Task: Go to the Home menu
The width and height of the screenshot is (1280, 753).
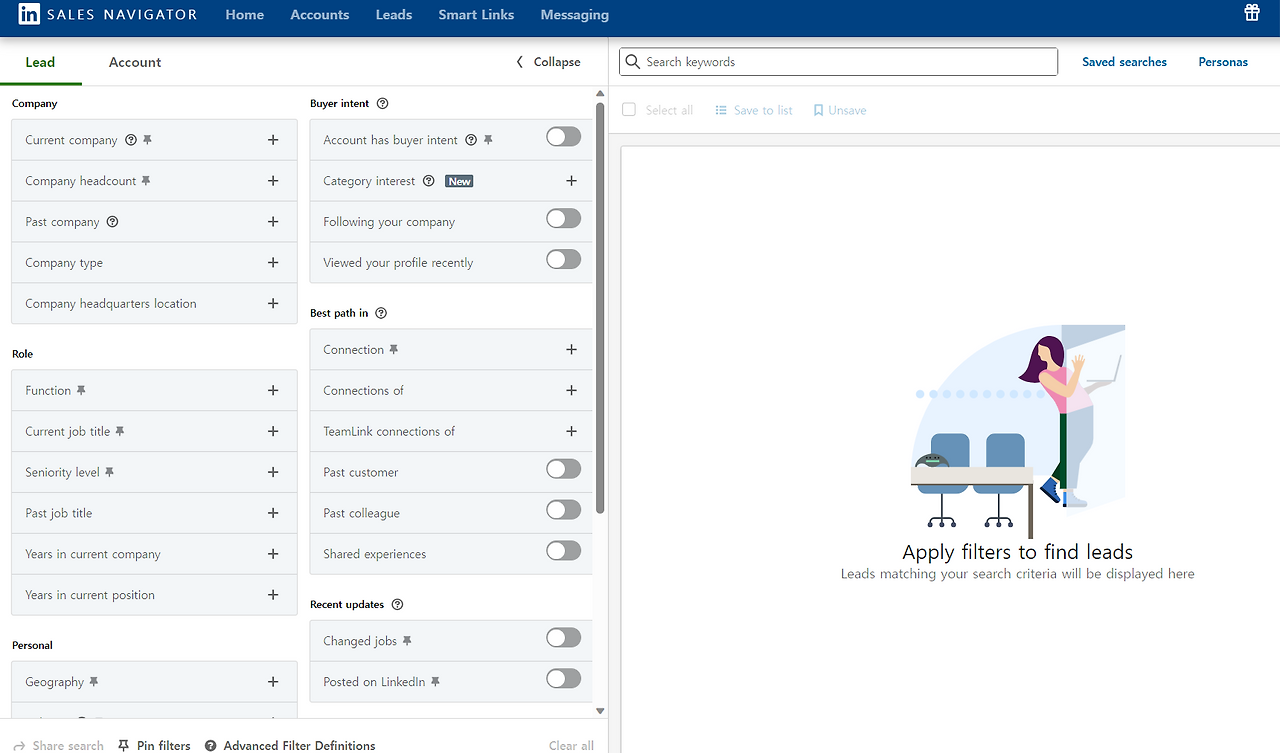Action: (245, 15)
